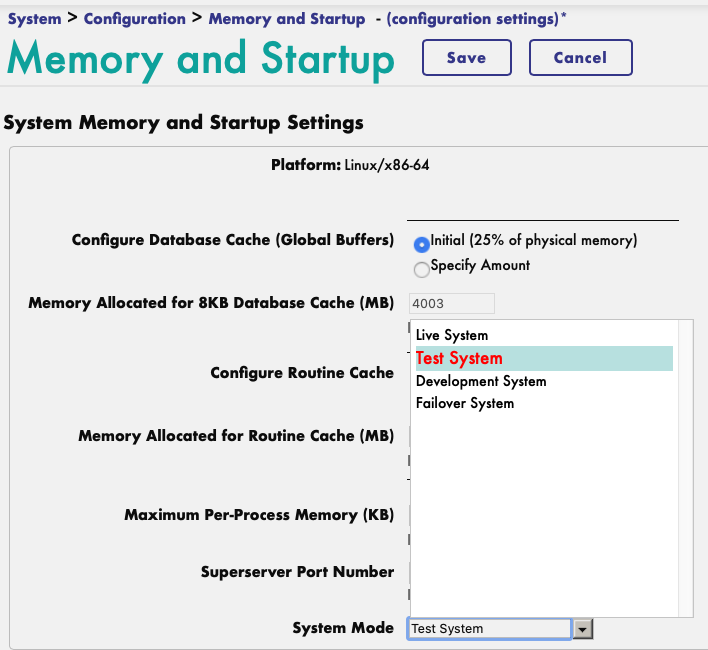
Task: Click the Memory and Startup breadcrumb link
Action: click(286, 19)
